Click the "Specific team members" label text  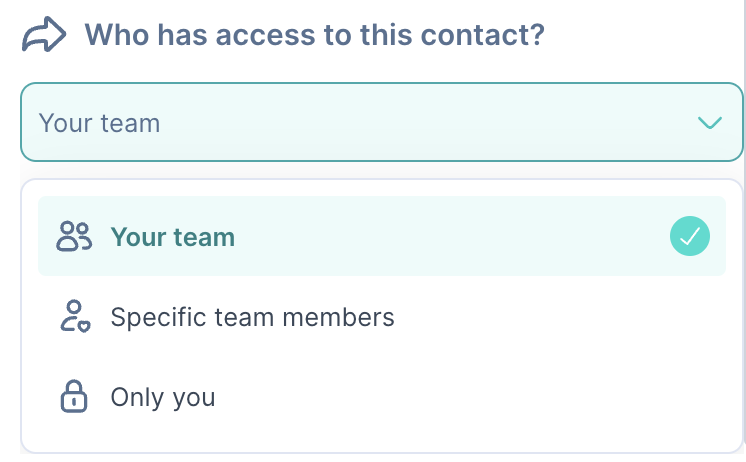(x=252, y=317)
